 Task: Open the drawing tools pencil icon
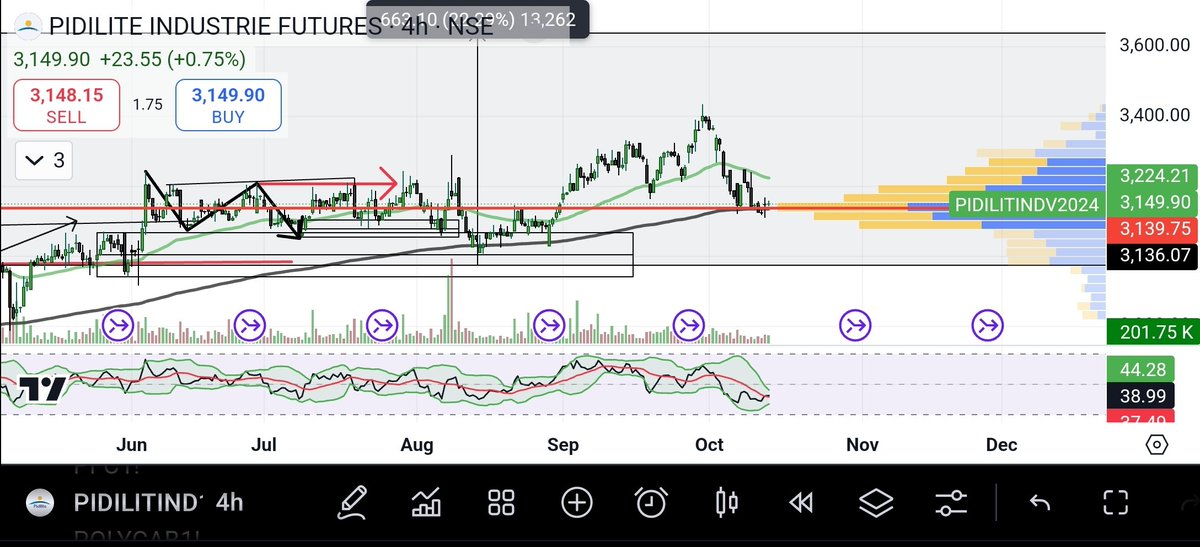tap(351, 503)
